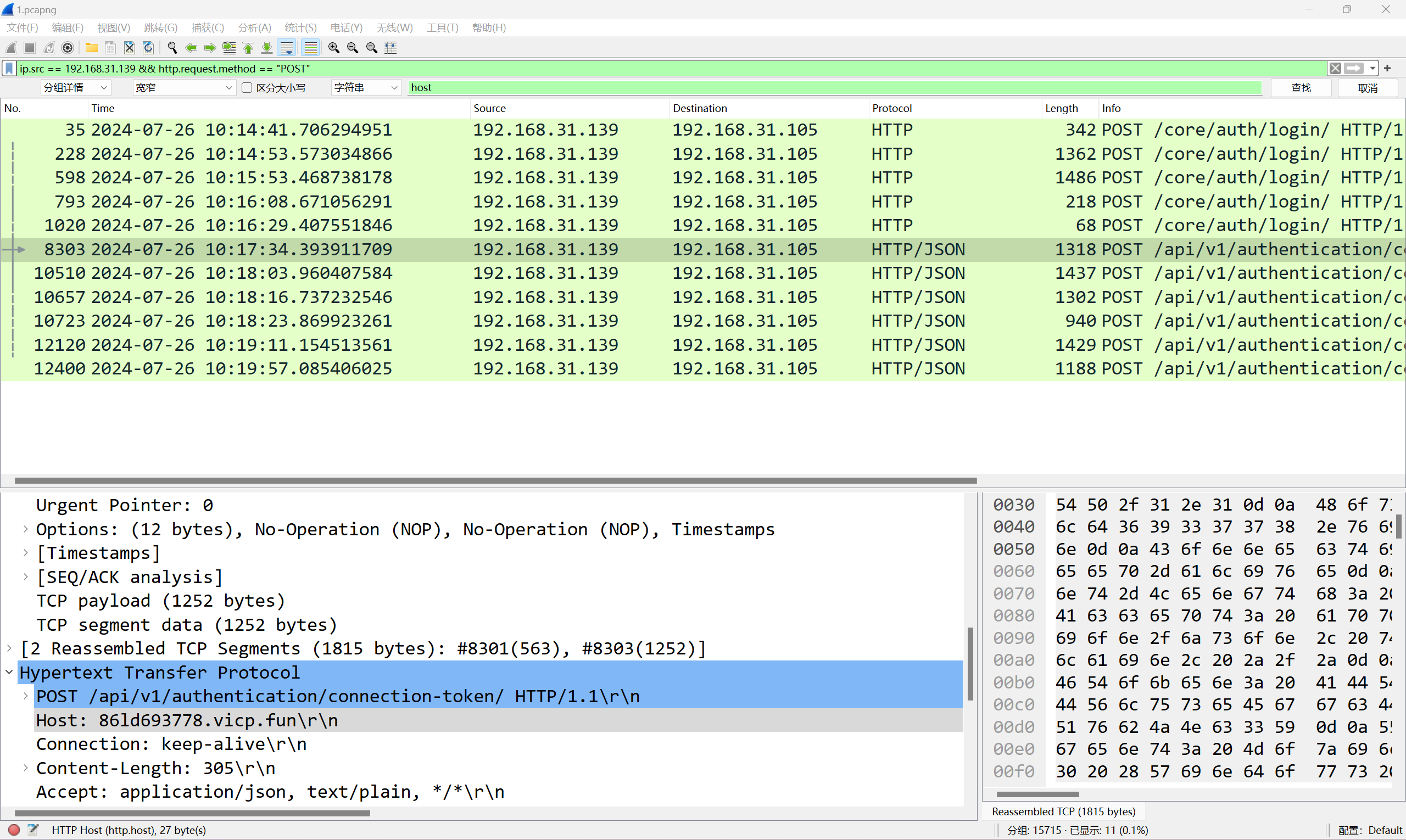Image resolution: width=1406 pixels, height=840 pixels.
Task: Sort by the Protocol column header
Action: (955, 108)
